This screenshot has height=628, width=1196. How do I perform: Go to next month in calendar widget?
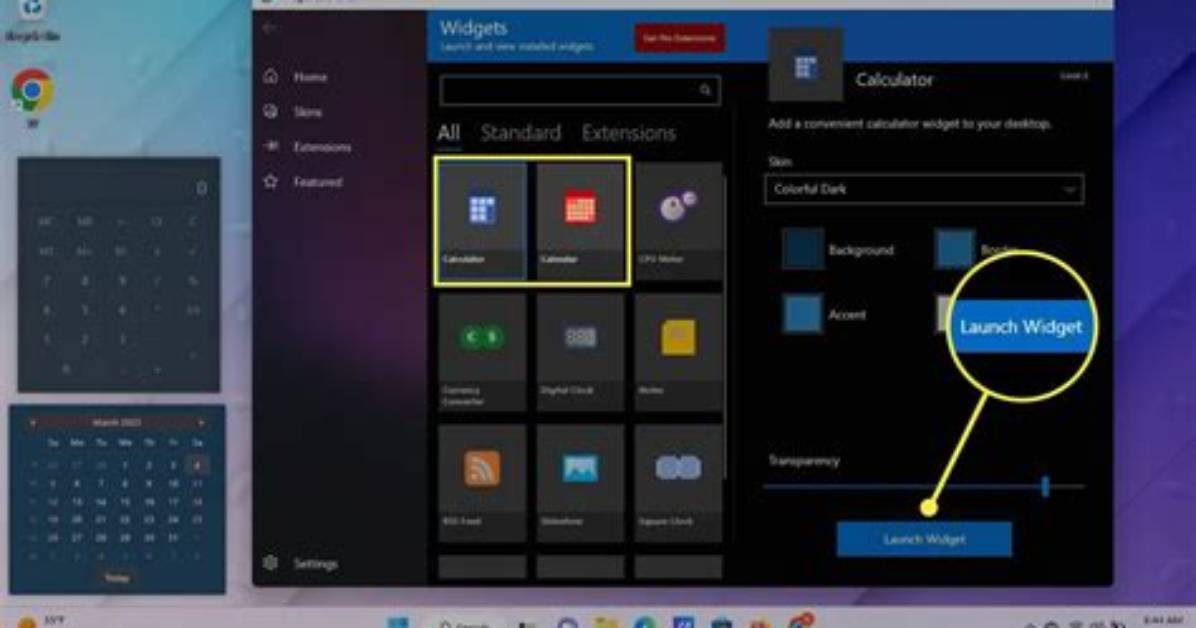pyautogui.click(x=201, y=422)
